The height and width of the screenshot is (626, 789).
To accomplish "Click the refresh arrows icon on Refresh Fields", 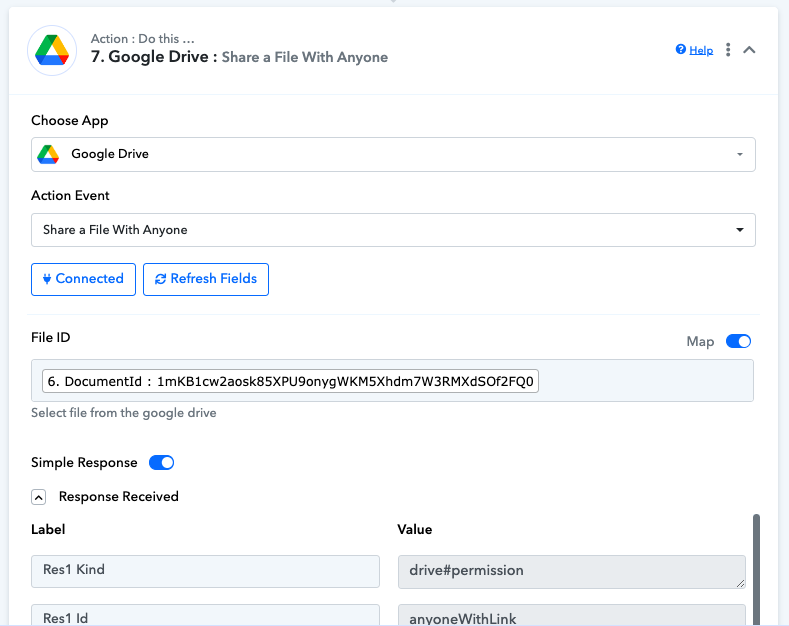I will [x=161, y=279].
